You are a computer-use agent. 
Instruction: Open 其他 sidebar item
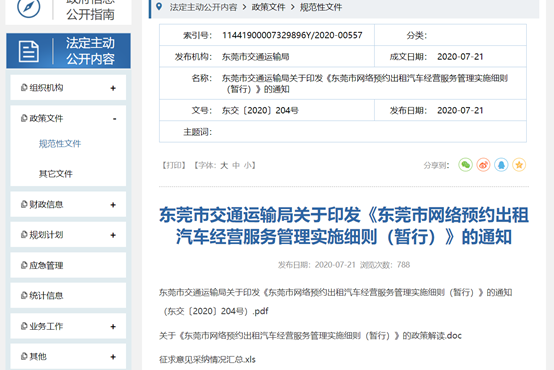[68, 357]
